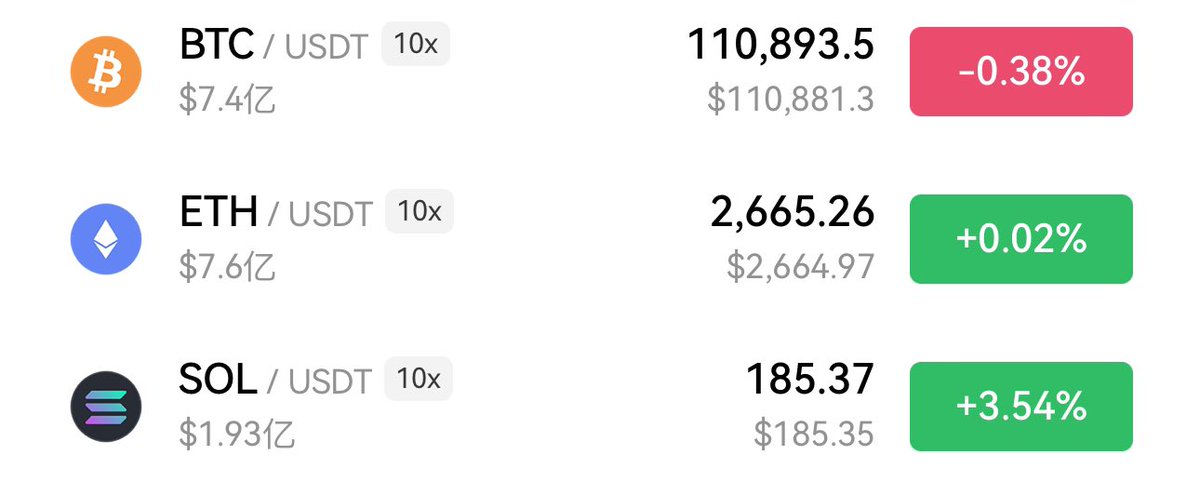1200x495 pixels.
Task: Click the $185.35 secondary SOL price
Action: pos(814,433)
